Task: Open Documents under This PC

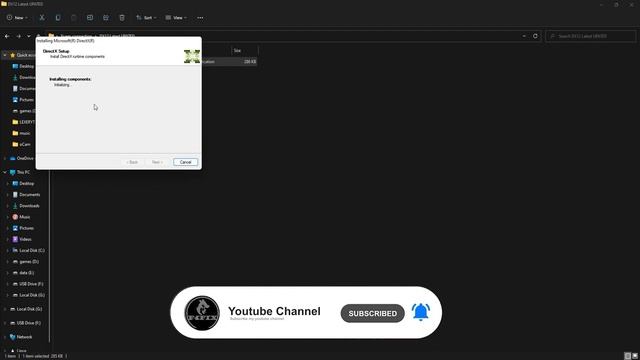Action: coord(27,195)
